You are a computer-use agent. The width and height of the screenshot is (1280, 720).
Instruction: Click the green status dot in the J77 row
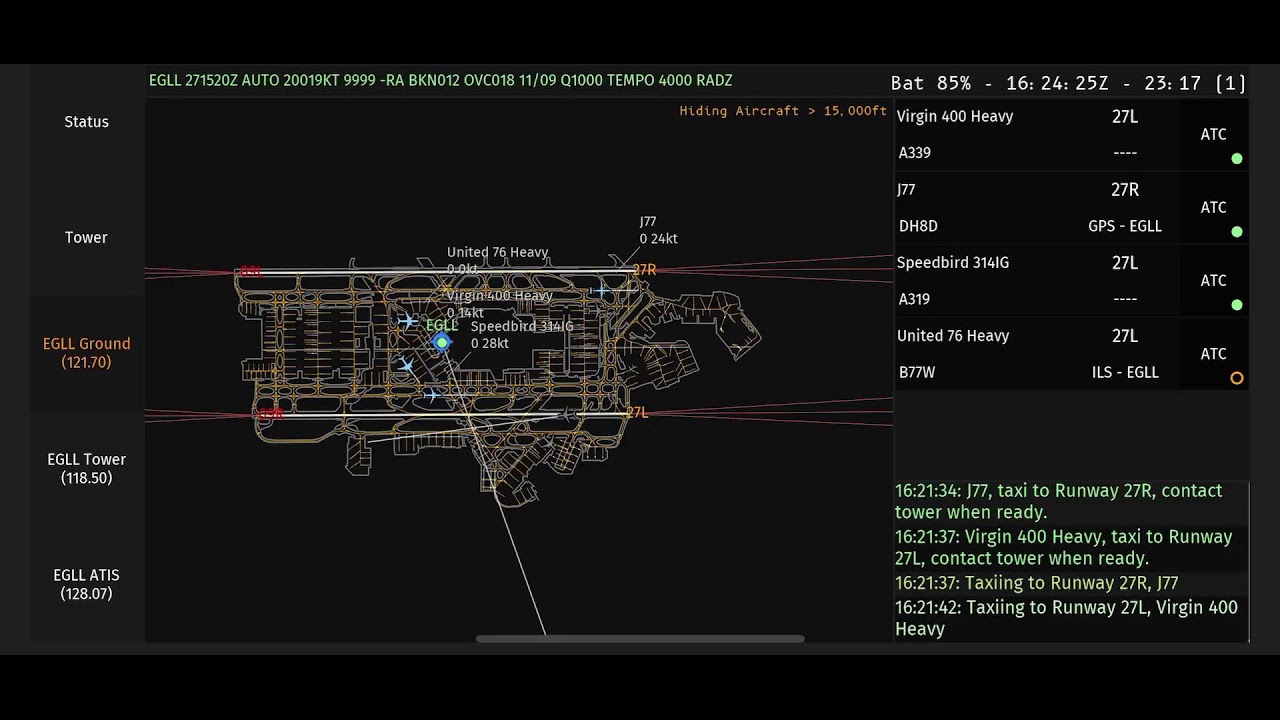pyautogui.click(x=1237, y=232)
